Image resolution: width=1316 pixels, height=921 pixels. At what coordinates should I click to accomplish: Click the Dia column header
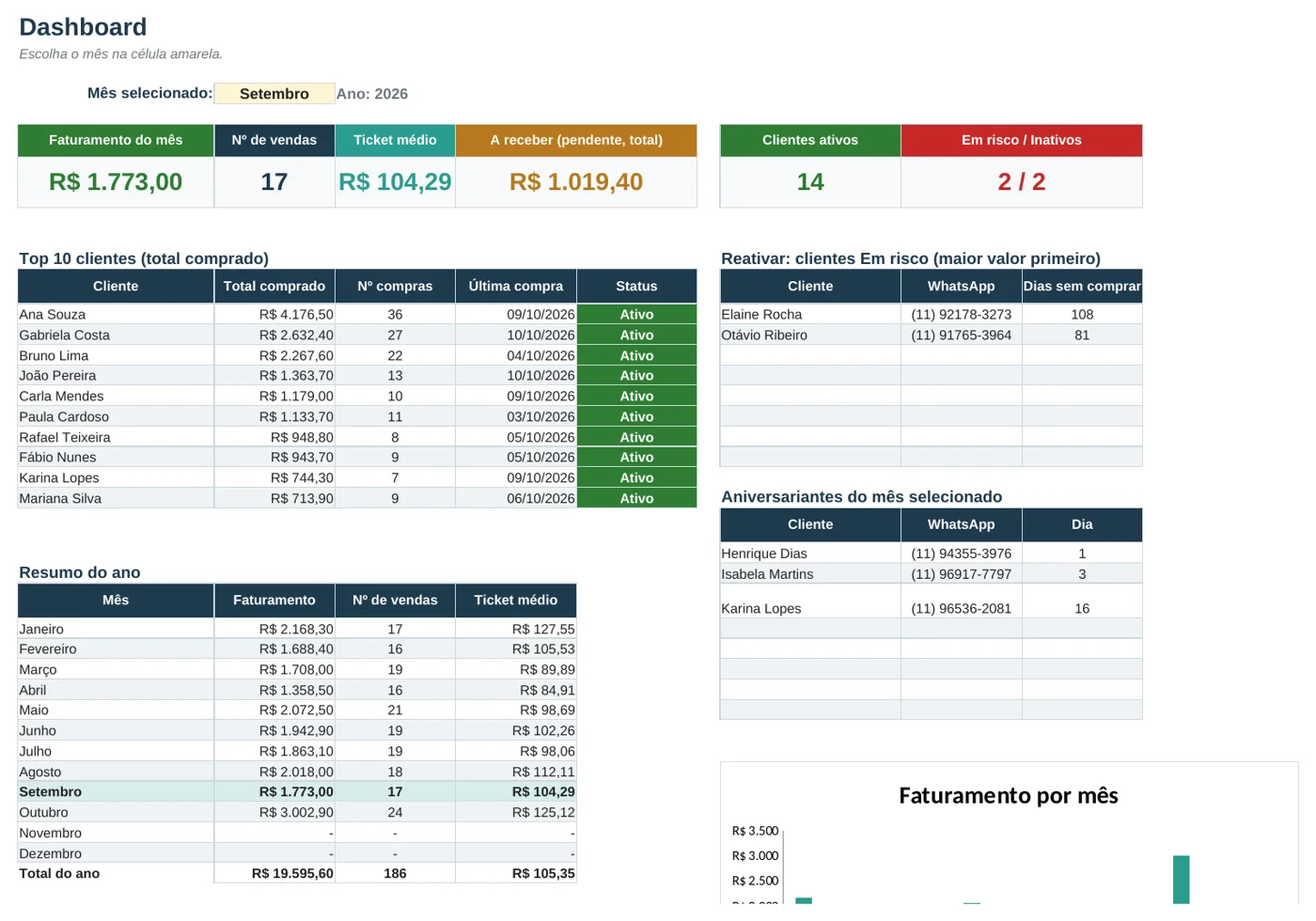point(1082,525)
